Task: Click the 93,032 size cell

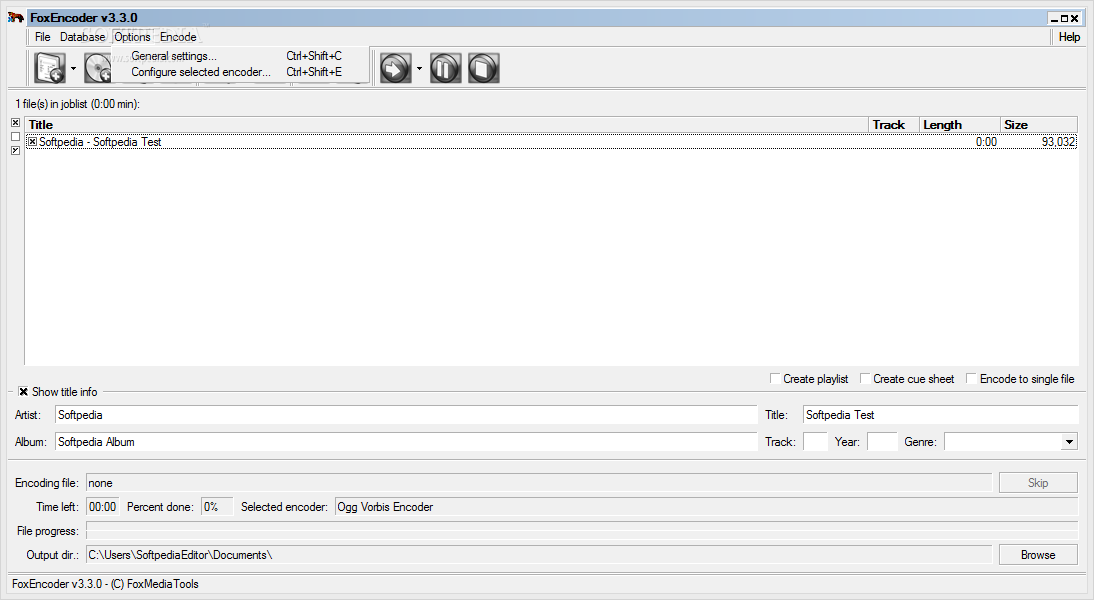Action: (x=1058, y=142)
